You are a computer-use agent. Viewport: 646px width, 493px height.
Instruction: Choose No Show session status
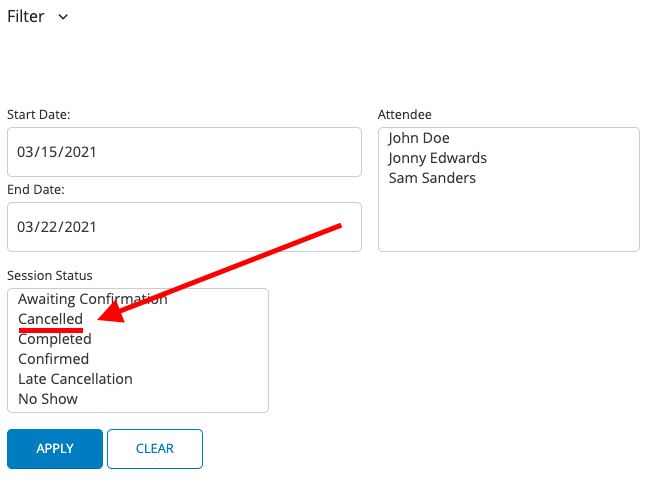point(48,399)
